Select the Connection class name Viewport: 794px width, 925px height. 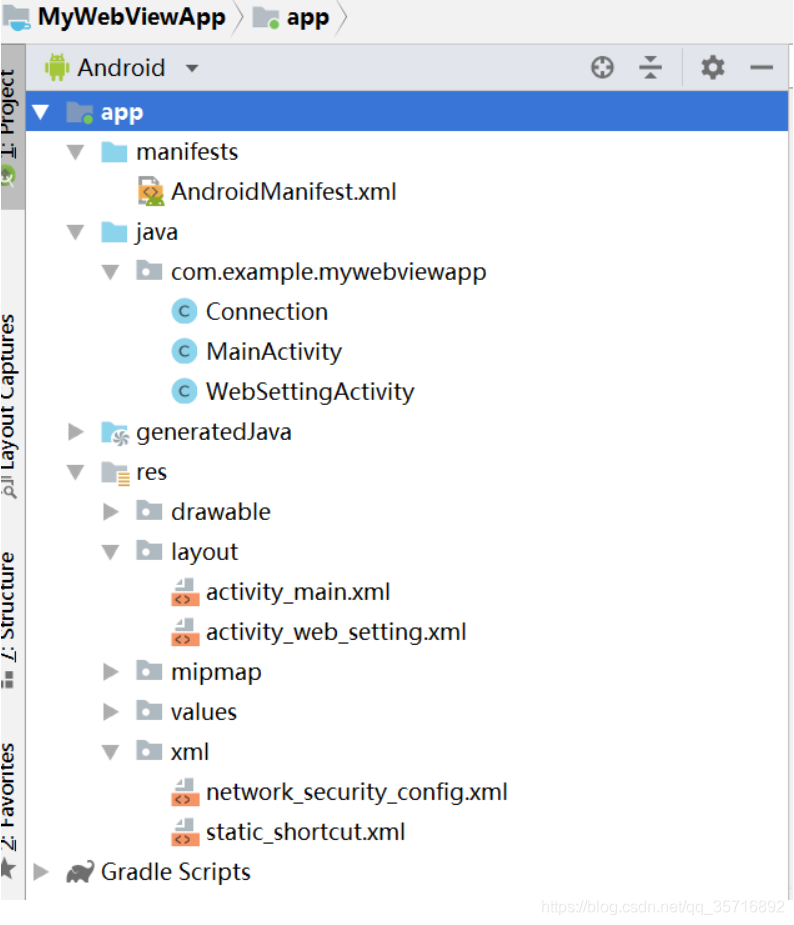tap(267, 311)
